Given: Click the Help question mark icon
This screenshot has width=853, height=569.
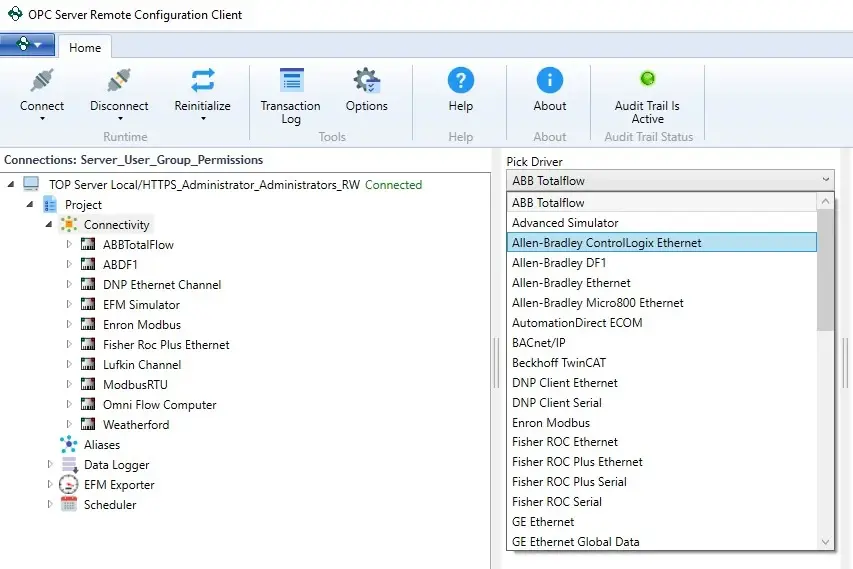Looking at the screenshot, I should click(x=460, y=81).
